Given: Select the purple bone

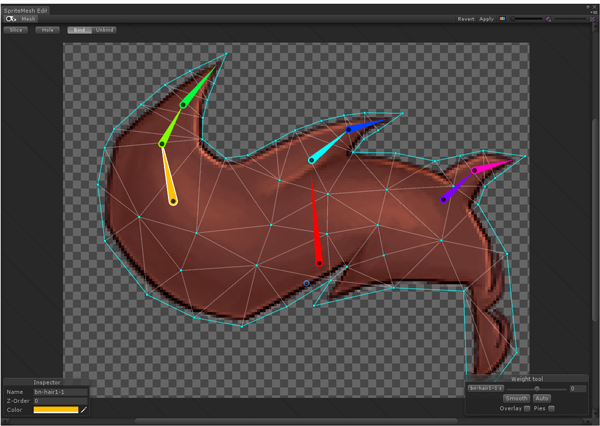Looking at the screenshot, I should coord(457,187).
